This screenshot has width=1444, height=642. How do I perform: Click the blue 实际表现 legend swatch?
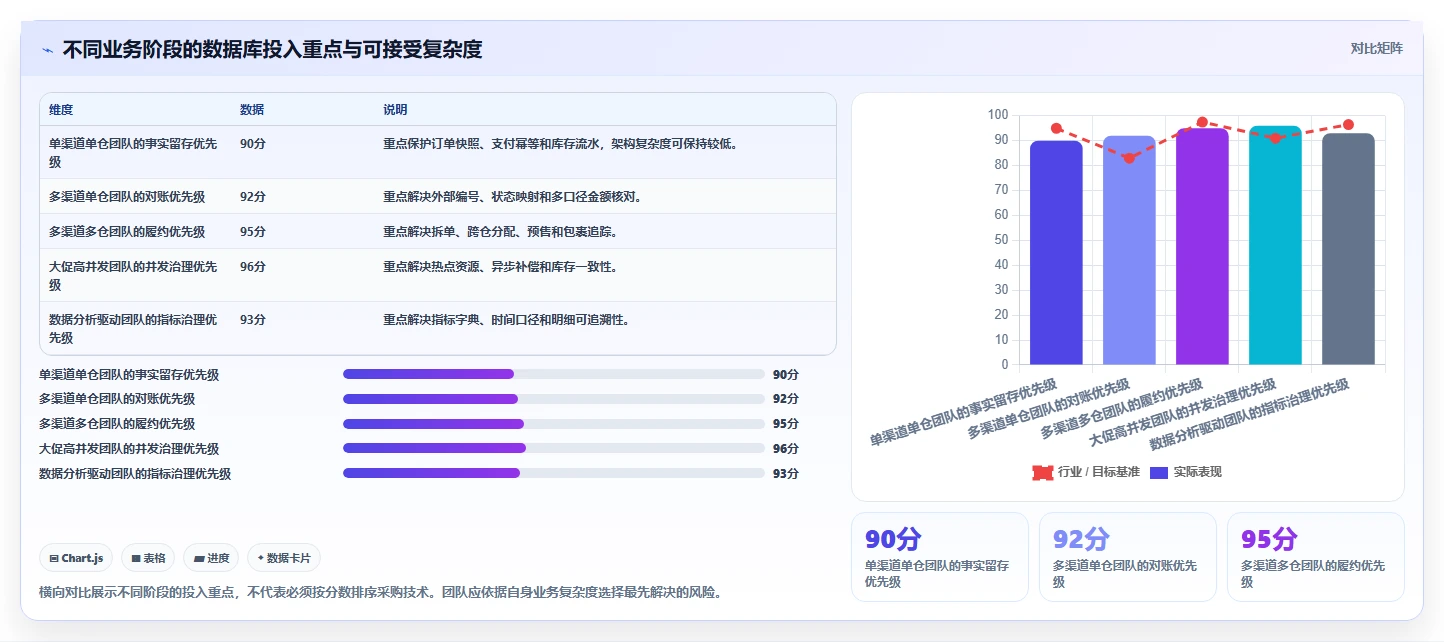coord(1159,472)
